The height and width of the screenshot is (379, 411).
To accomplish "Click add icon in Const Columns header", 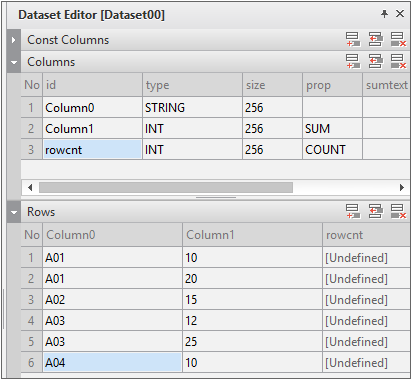I will [x=353, y=40].
